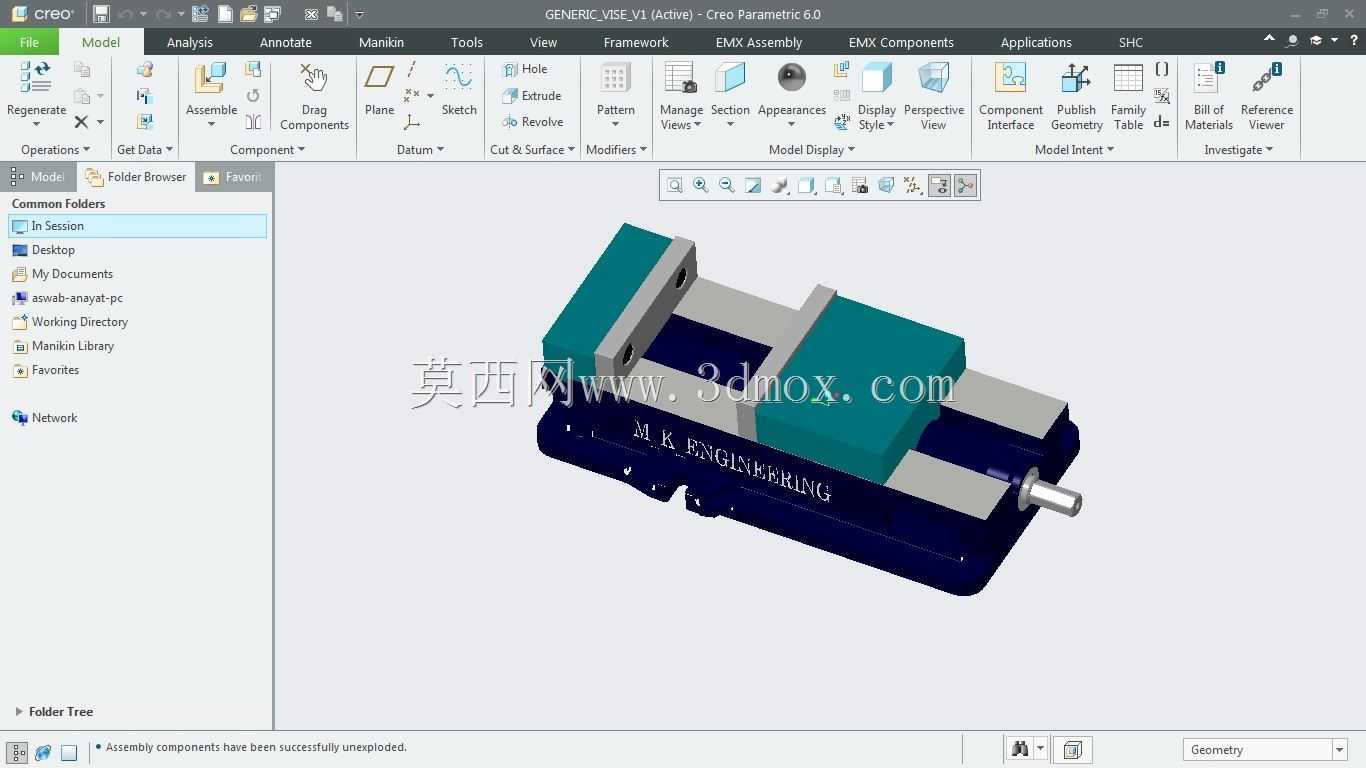
Task: Click the Assemble component icon
Action: click(211, 79)
